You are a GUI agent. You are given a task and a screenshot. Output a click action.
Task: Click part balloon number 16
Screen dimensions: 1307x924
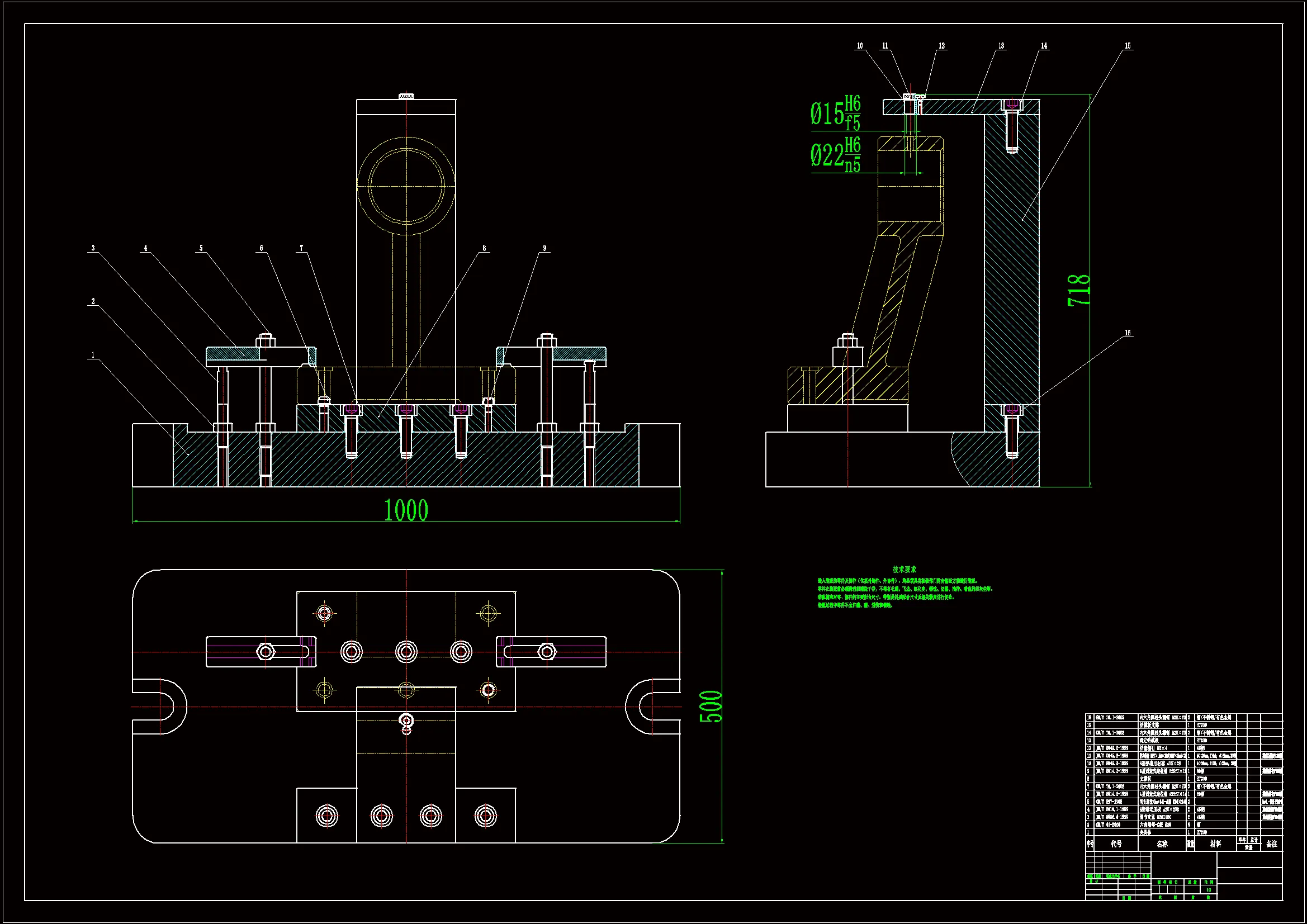[x=1128, y=333]
